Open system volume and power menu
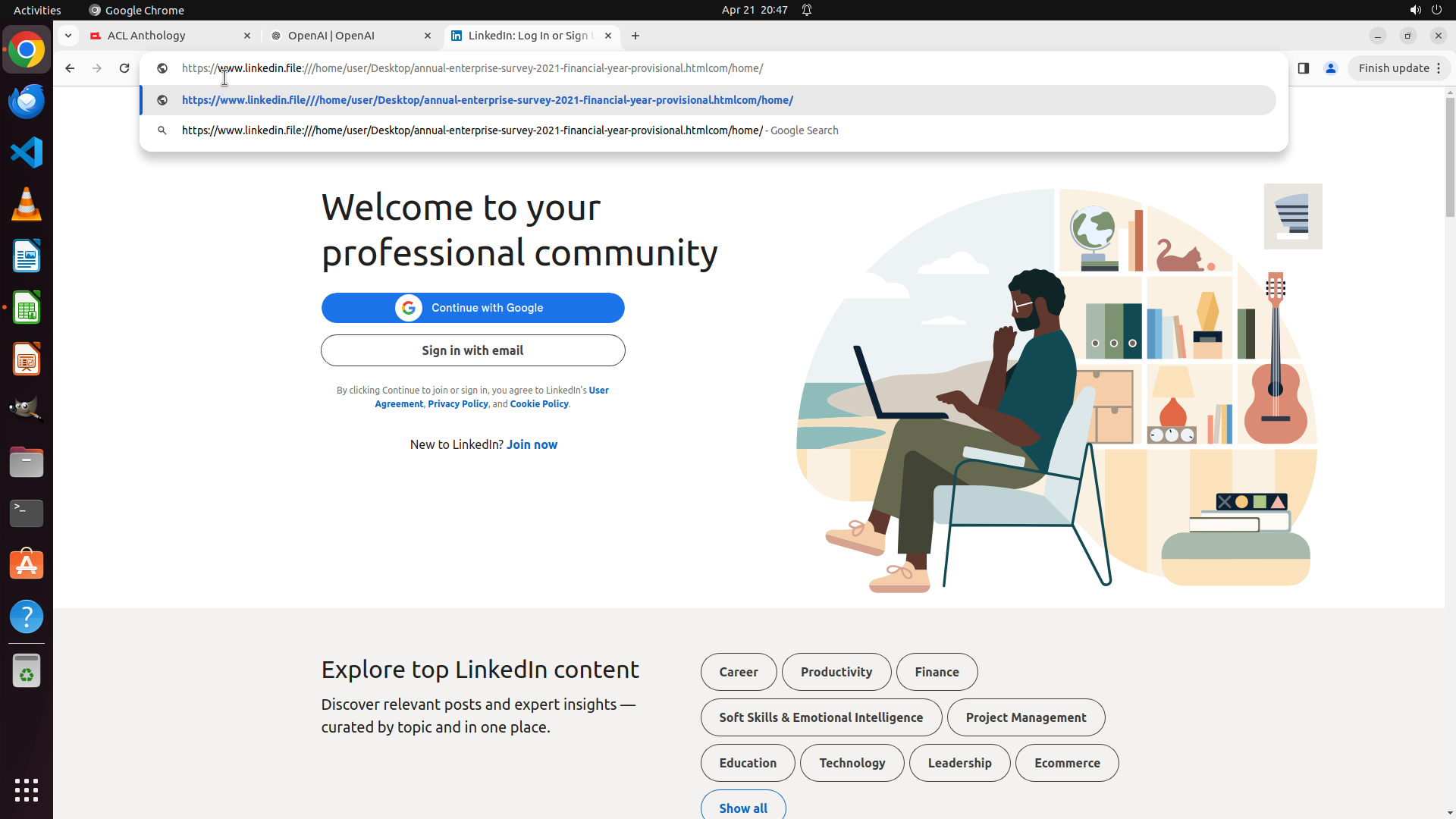The width and height of the screenshot is (1456, 819). pyautogui.click(x=1426, y=10)
